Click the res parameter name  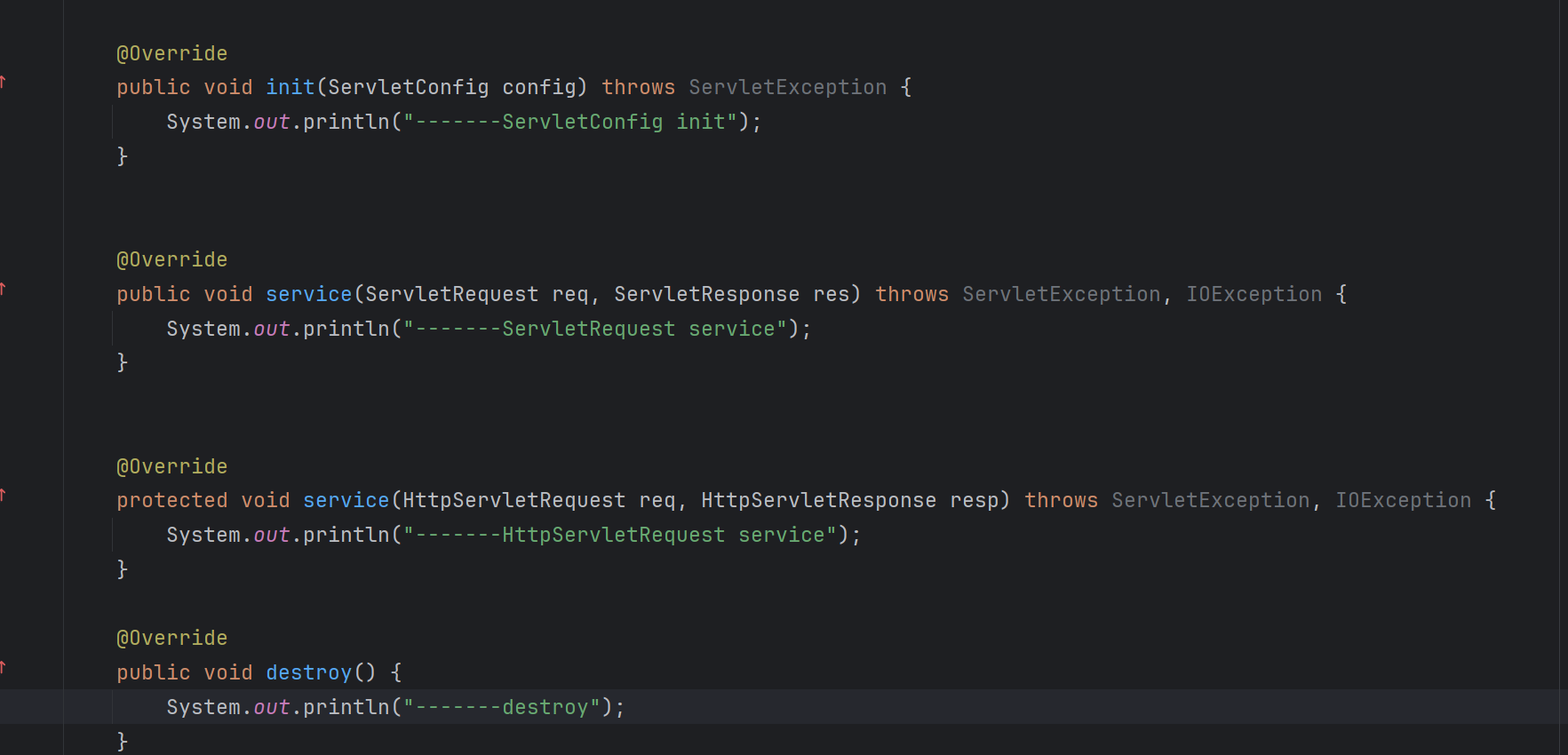[832, 294]
